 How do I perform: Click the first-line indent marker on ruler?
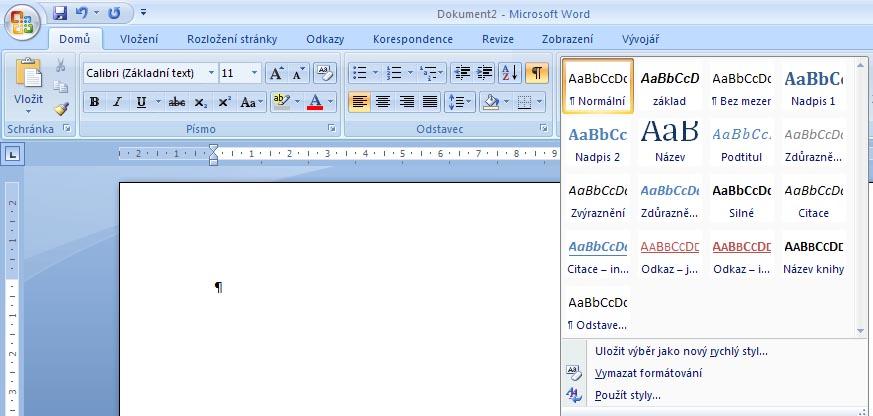click(213, 149)
